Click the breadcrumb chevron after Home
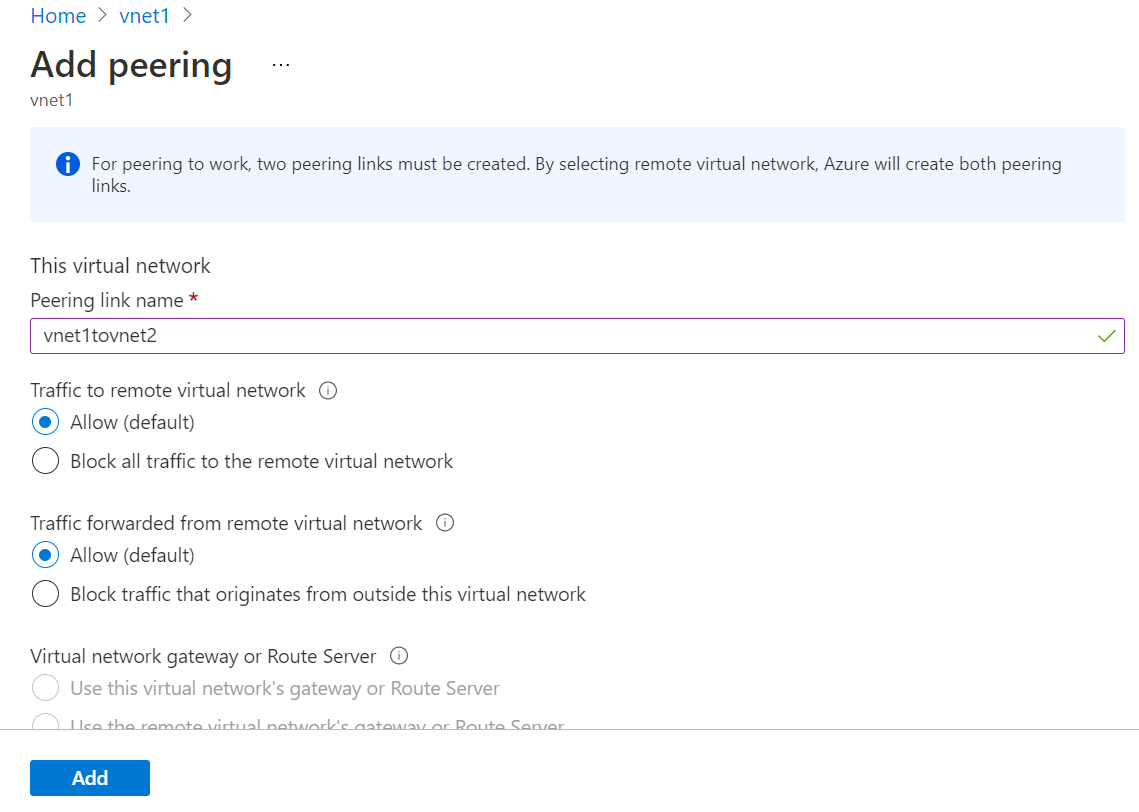Image resolution: width=1139 pixels, height=812 pixels. click(102, 15)
